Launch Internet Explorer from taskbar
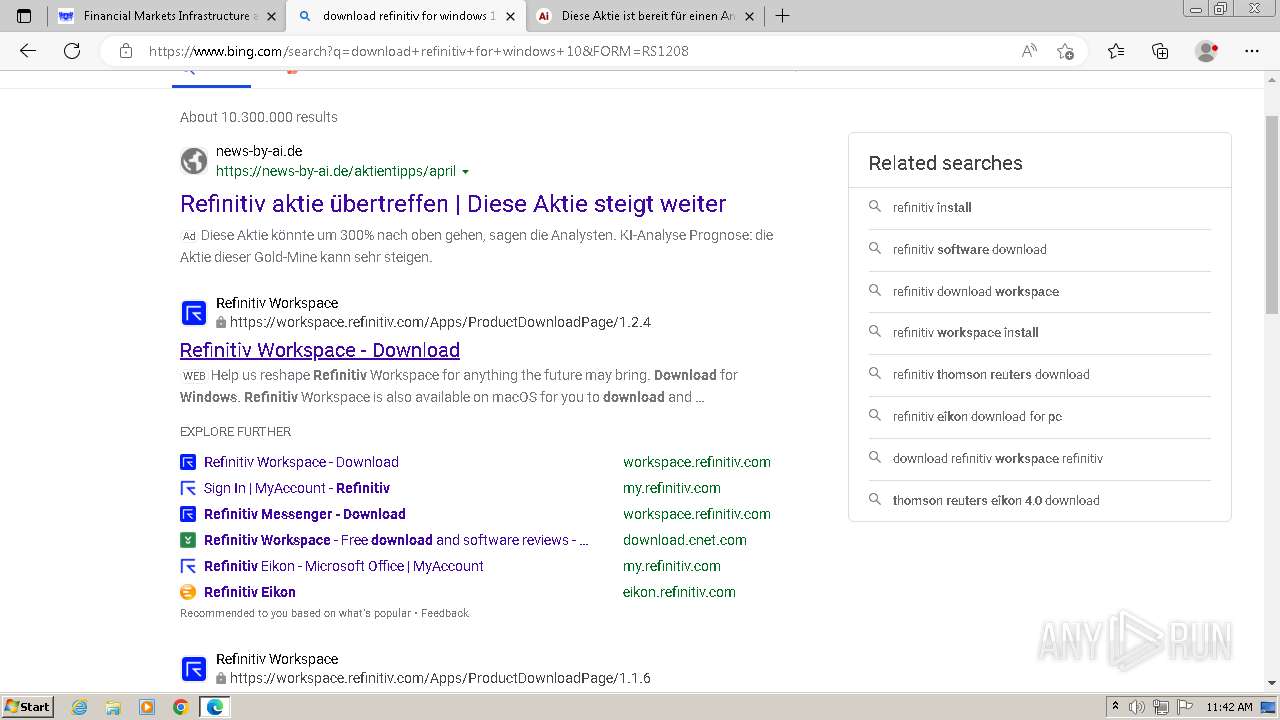 pyautogui.click(x=80, y=707)
